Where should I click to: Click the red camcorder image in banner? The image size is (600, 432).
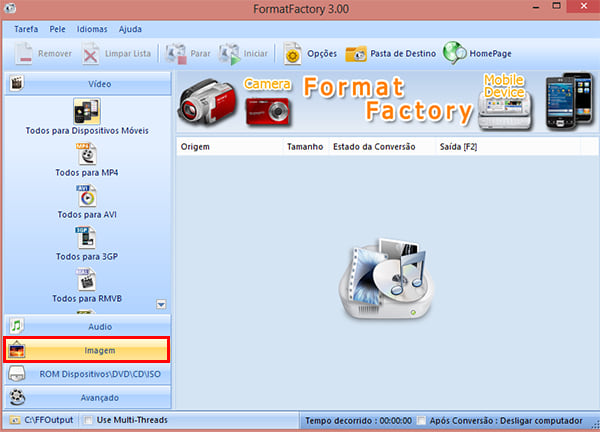click(207, 102)
